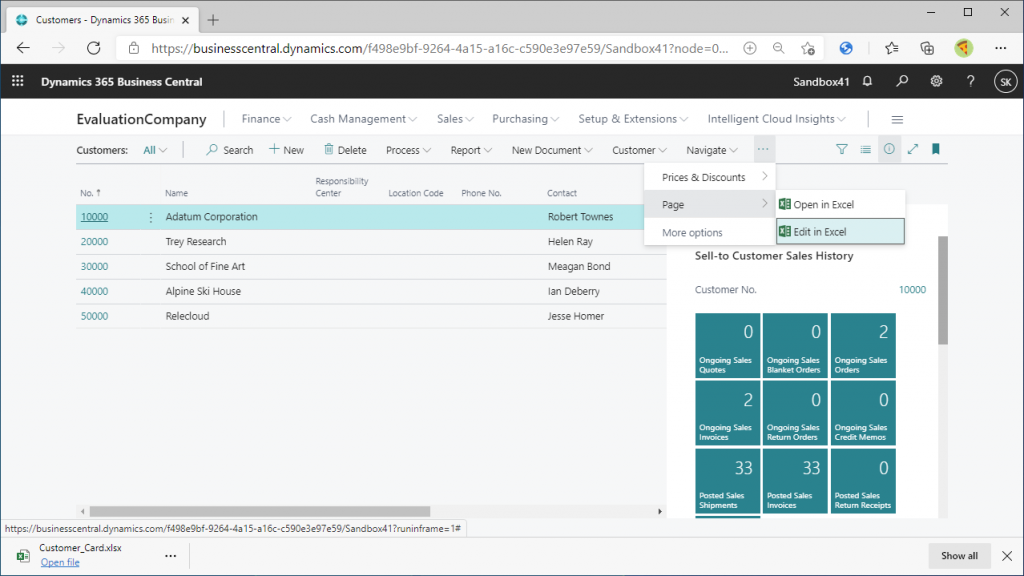Add this page to favorites star icon
This screenshot has width=1024, height=576.
coord(808,48)
